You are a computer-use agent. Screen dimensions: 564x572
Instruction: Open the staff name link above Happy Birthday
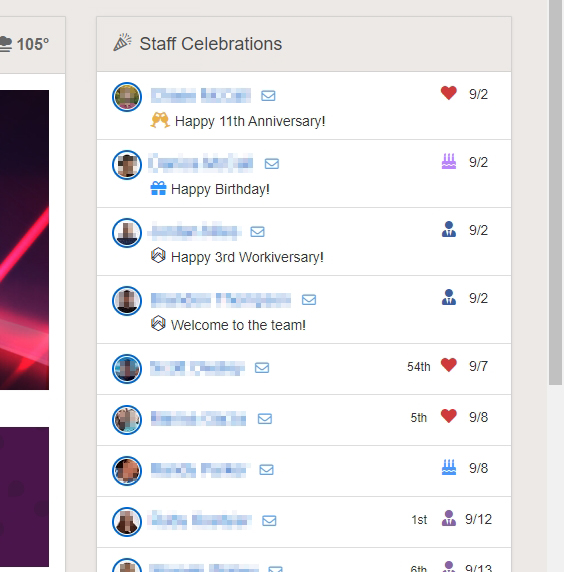click(201, 163)
